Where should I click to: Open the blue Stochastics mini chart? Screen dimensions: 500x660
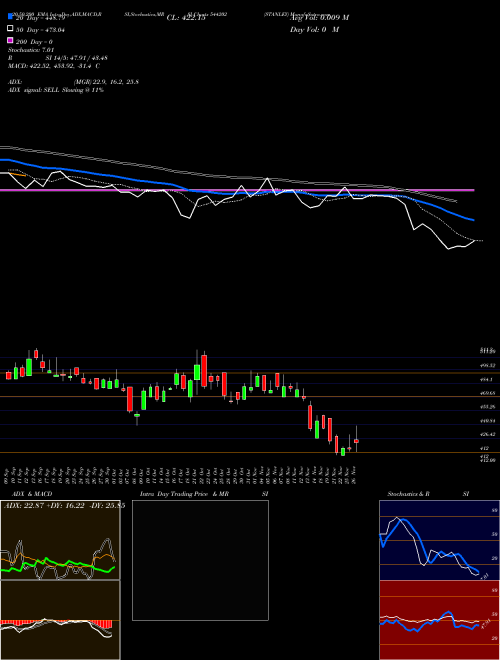(439, 540)
